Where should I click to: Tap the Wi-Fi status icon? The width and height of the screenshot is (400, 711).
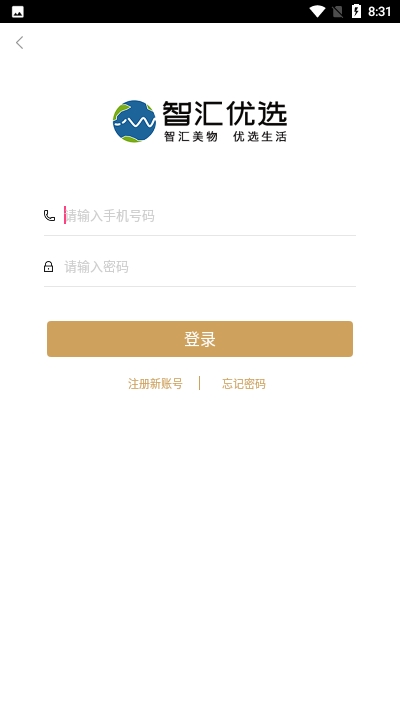click(x=317, y=11)
